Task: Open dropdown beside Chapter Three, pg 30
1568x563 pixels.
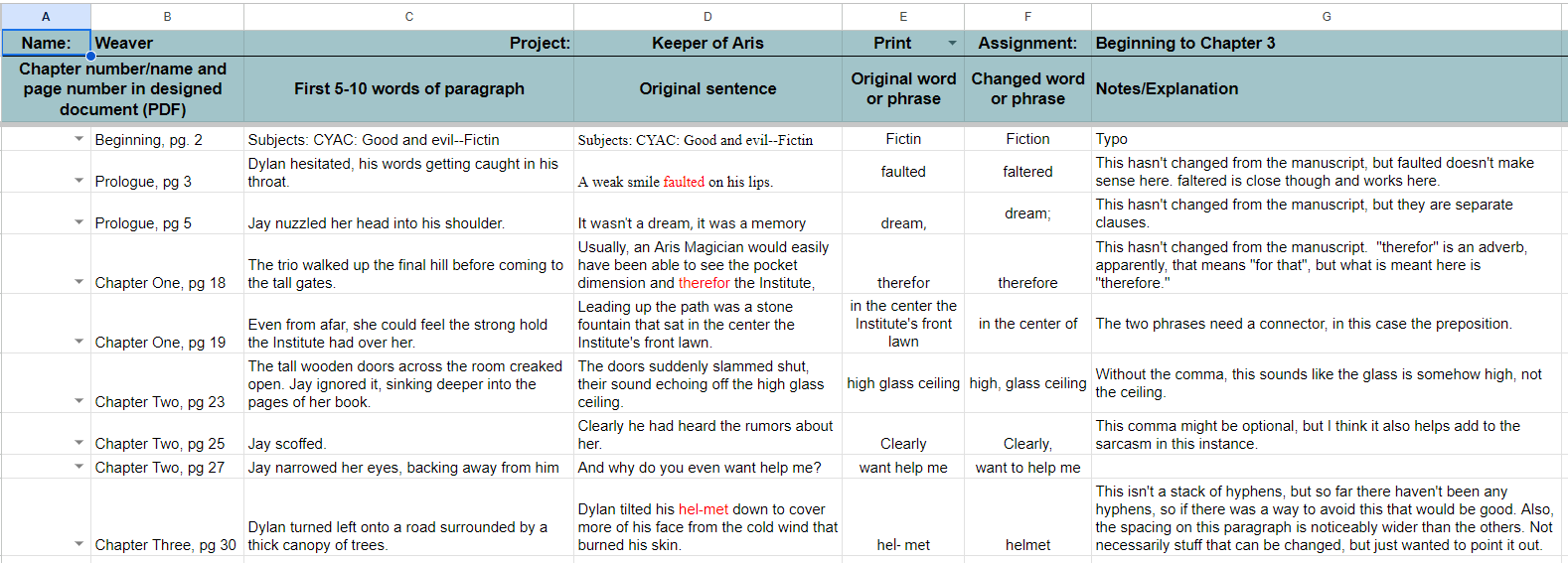Action: 79,545
